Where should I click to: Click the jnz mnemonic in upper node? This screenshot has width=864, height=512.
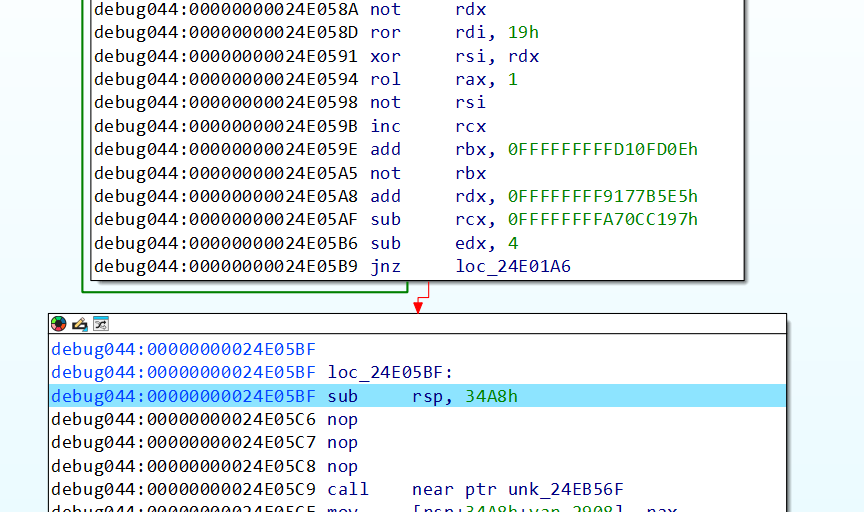coord(384,266)
